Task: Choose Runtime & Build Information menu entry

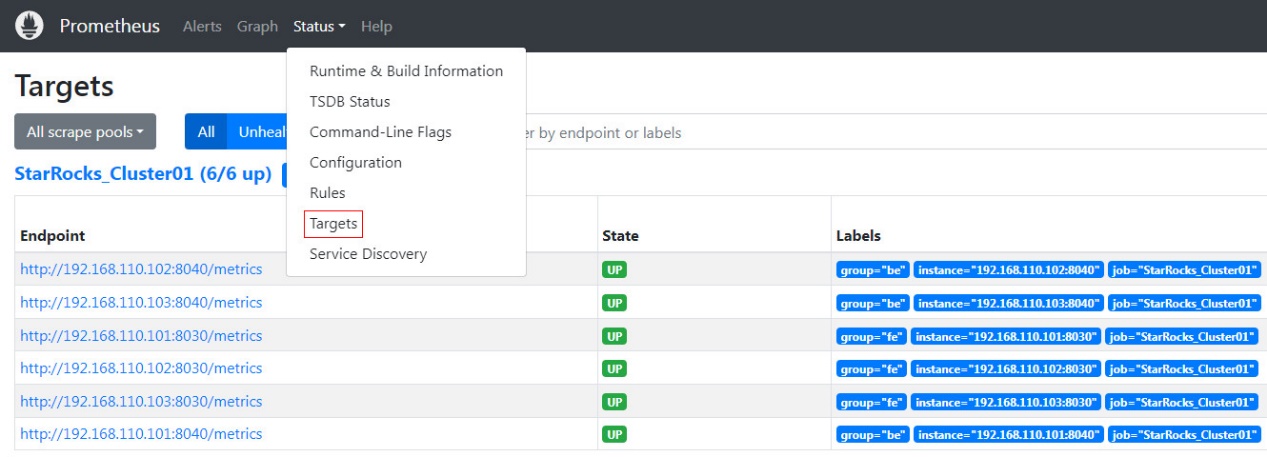Action: point(406,71)
